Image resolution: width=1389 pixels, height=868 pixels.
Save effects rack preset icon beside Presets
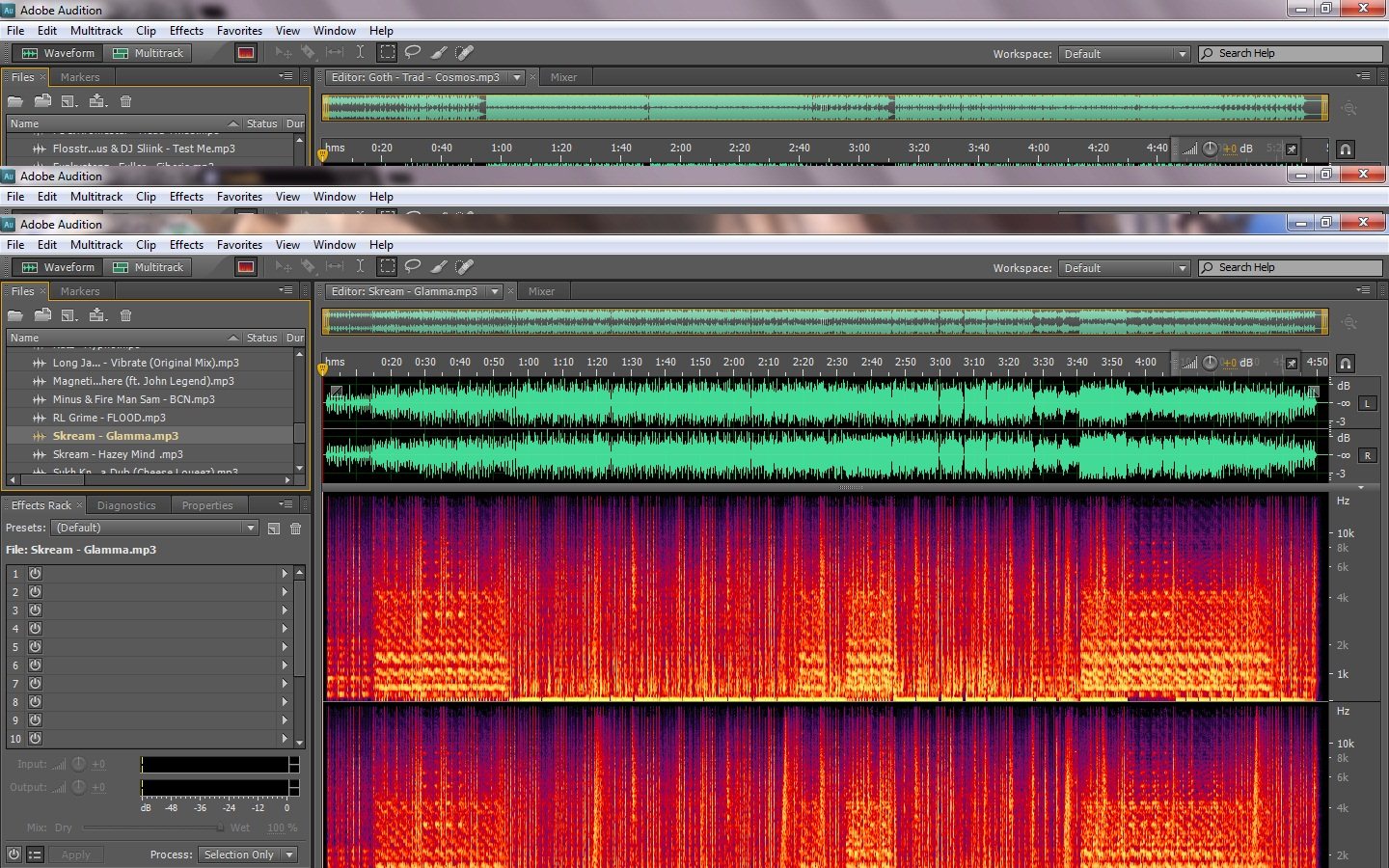[x=274, y=529]
